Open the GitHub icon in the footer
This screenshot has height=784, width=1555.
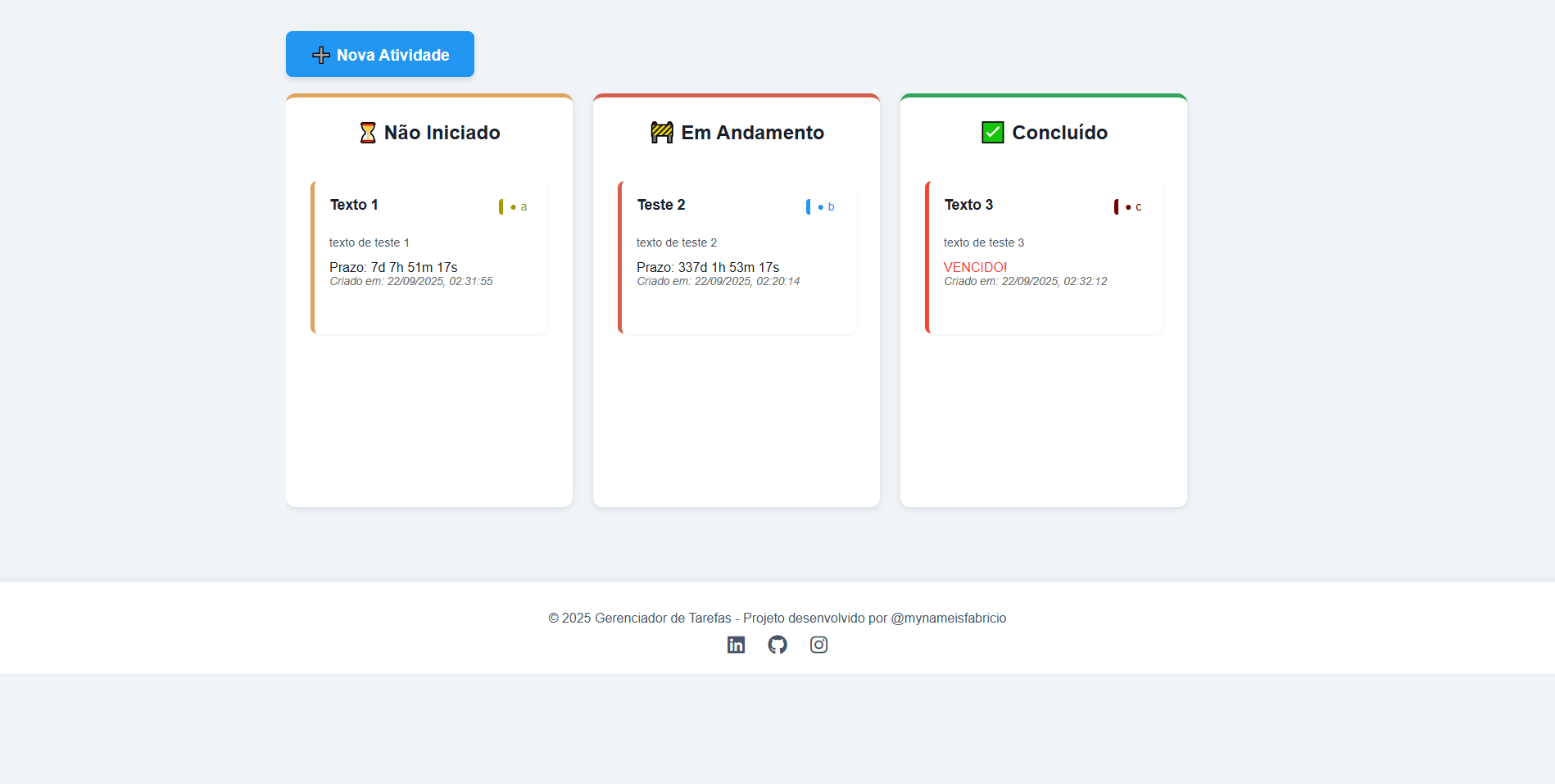coord(777,645)
